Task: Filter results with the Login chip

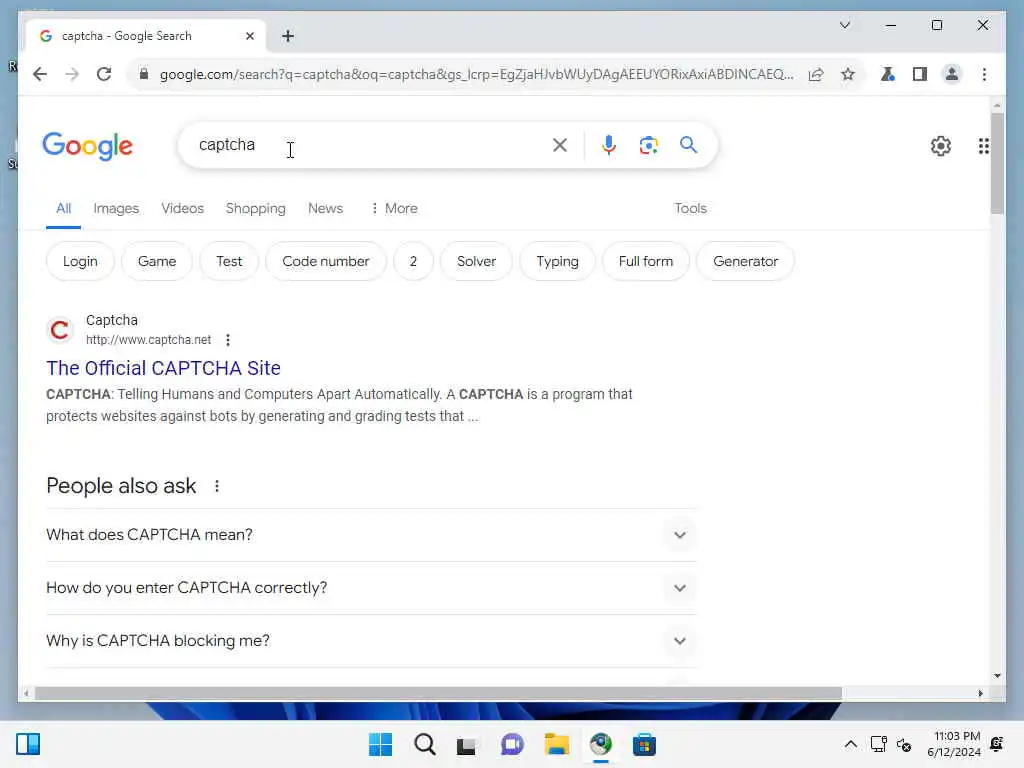Action: pos(80,261)
